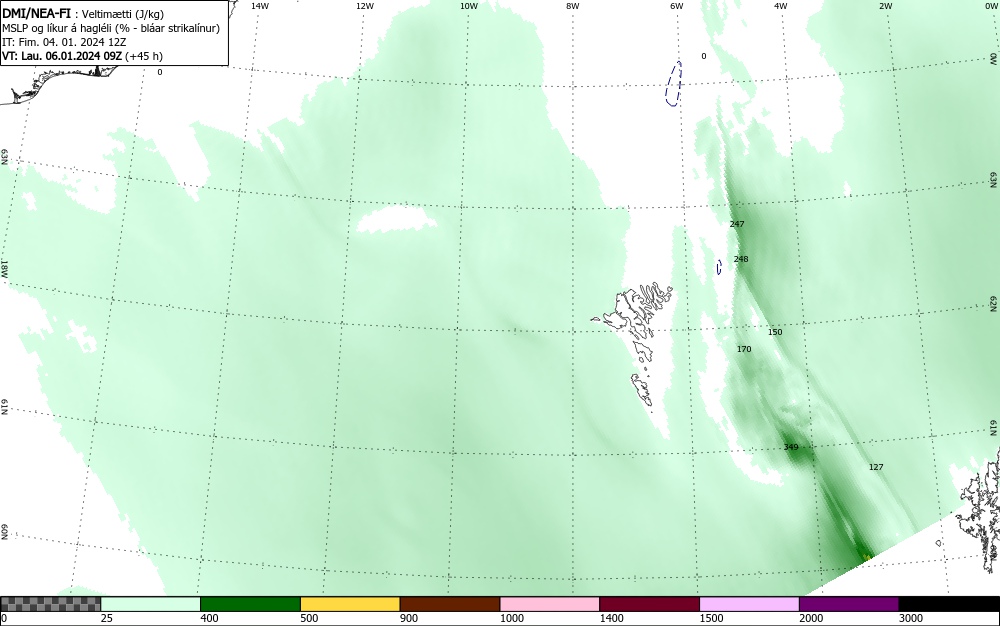Click the 12W longitude label
This screenshot has width=1000, height=626.
pyautogui.click(x=364, y=6)
